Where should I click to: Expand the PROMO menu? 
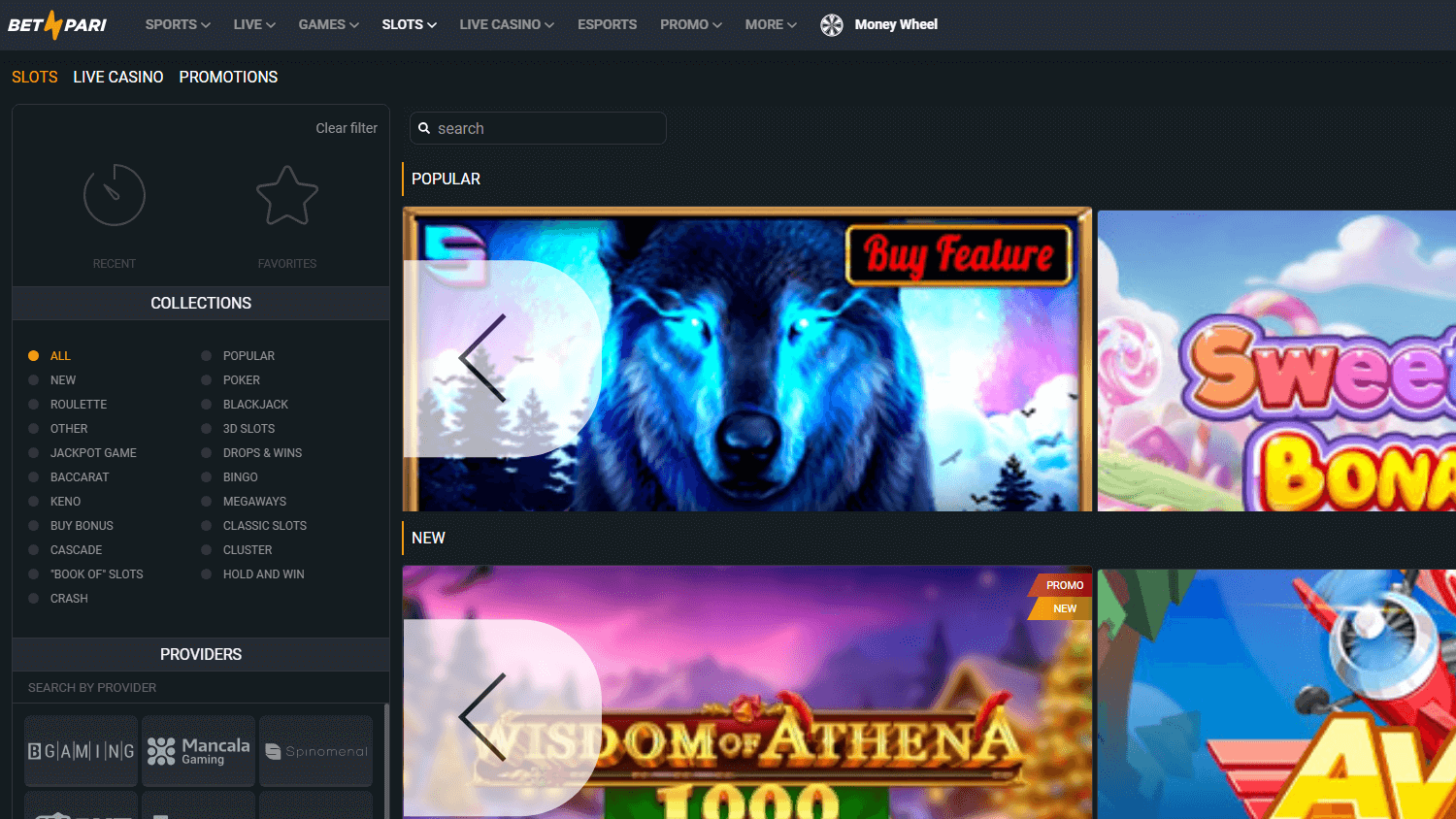(689, 24)
